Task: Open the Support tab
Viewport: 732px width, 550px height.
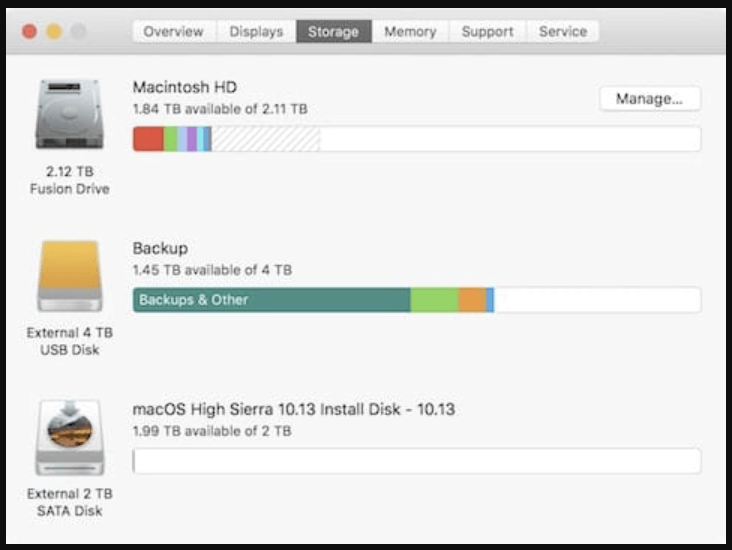Action: (x=487, y=32)
